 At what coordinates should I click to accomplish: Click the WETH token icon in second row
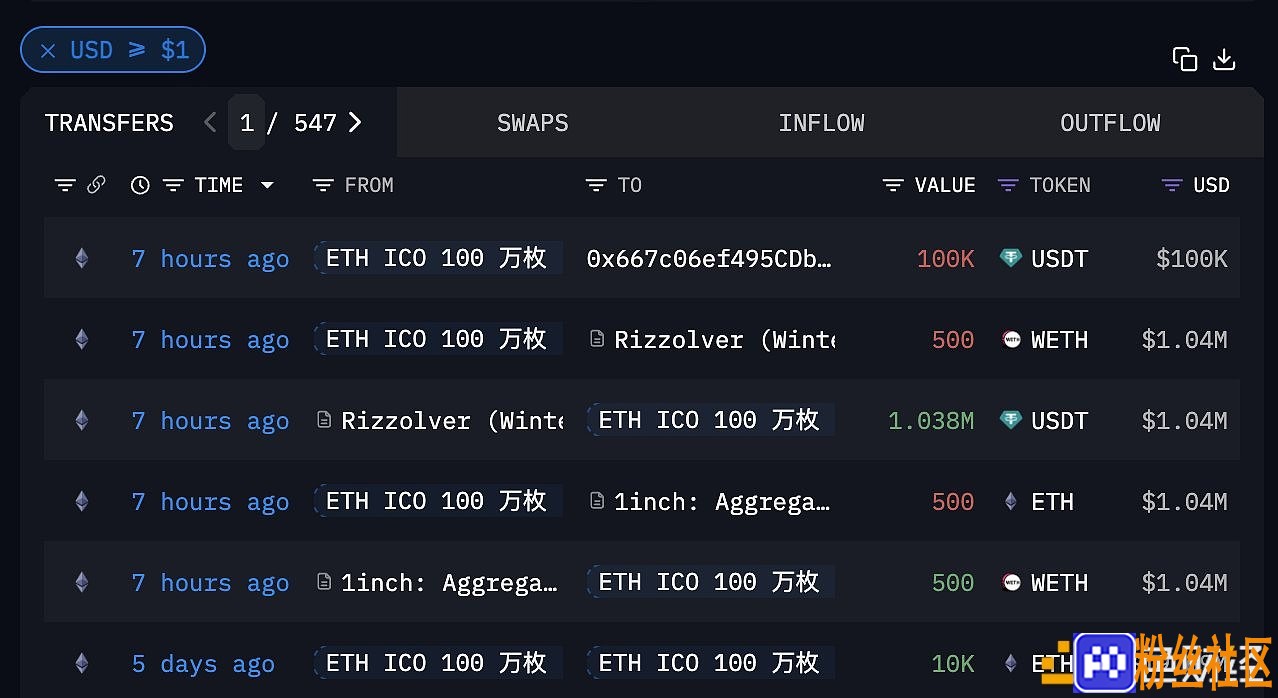coord(1011,340)
